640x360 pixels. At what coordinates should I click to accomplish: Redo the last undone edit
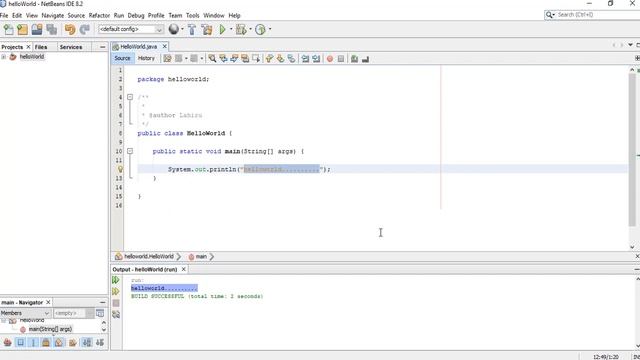coord(84,29)
